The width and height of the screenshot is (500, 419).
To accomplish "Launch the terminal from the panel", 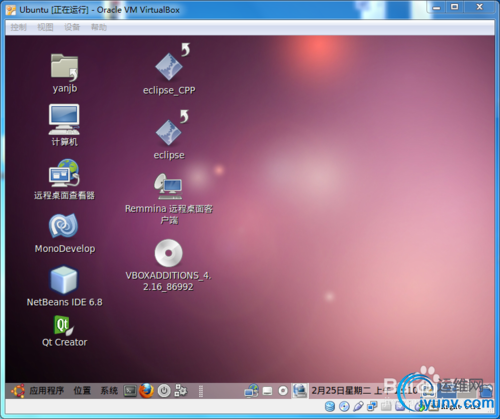I will coord(130,391).
